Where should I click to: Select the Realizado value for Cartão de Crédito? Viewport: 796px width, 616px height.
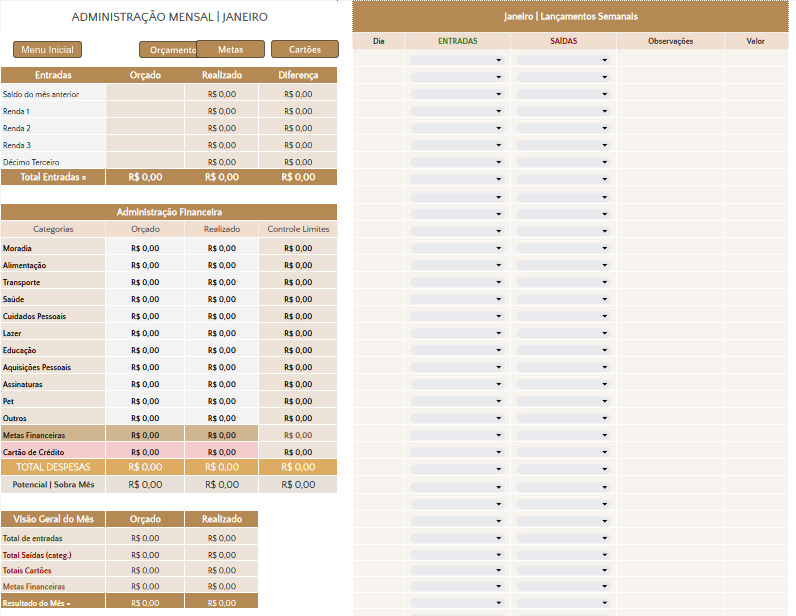tap(222, 451)
